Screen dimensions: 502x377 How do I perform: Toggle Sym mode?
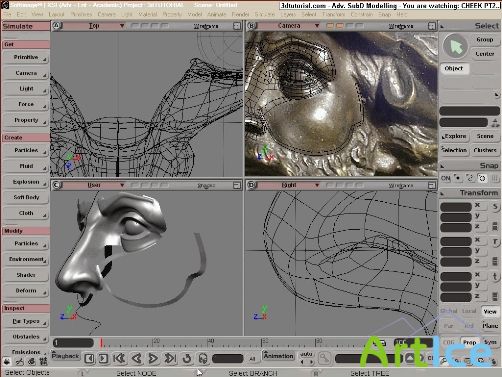490,342
